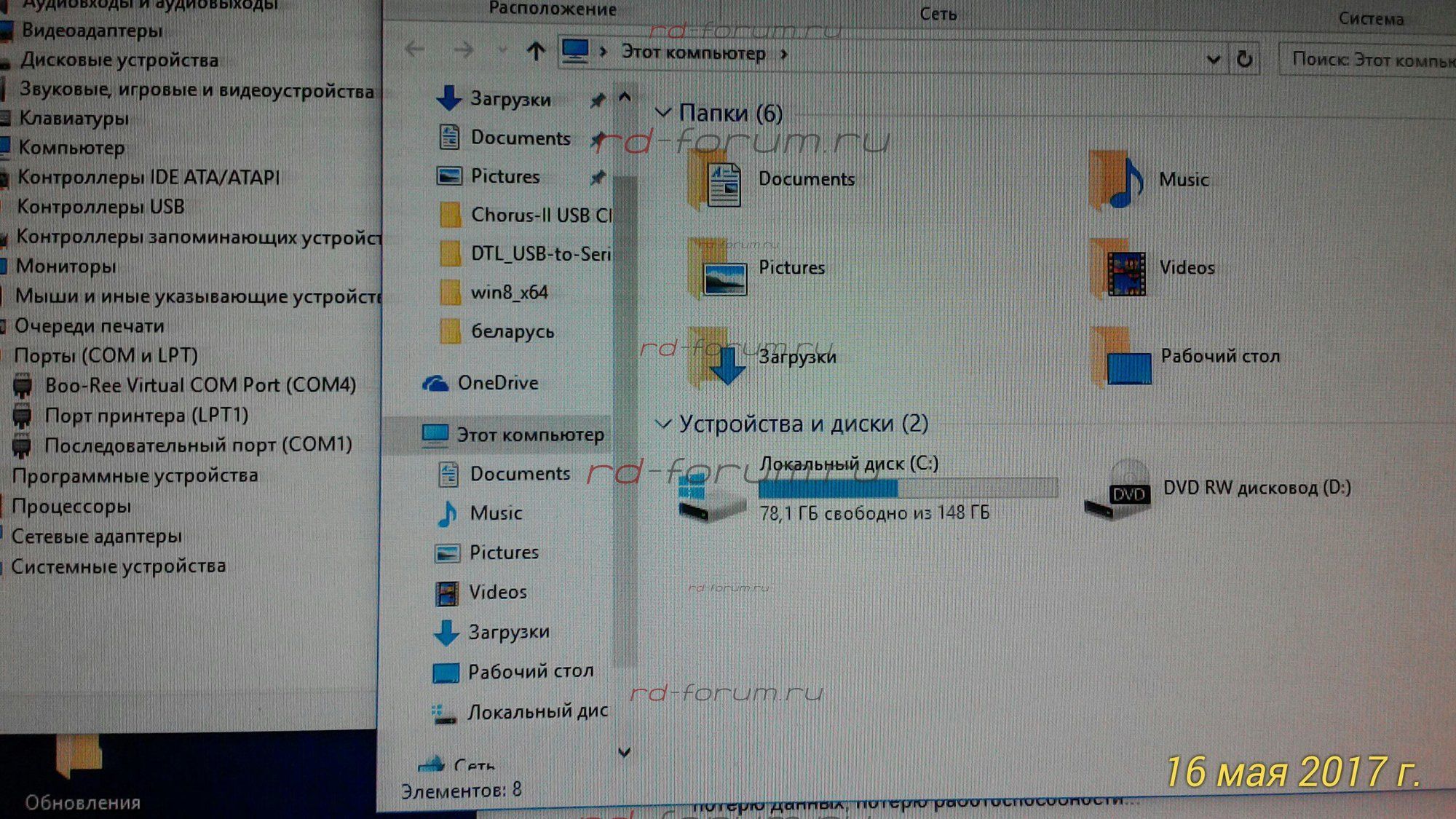
Task: Open the Videos folder icon in Folders
Action: click(1119, 268)
